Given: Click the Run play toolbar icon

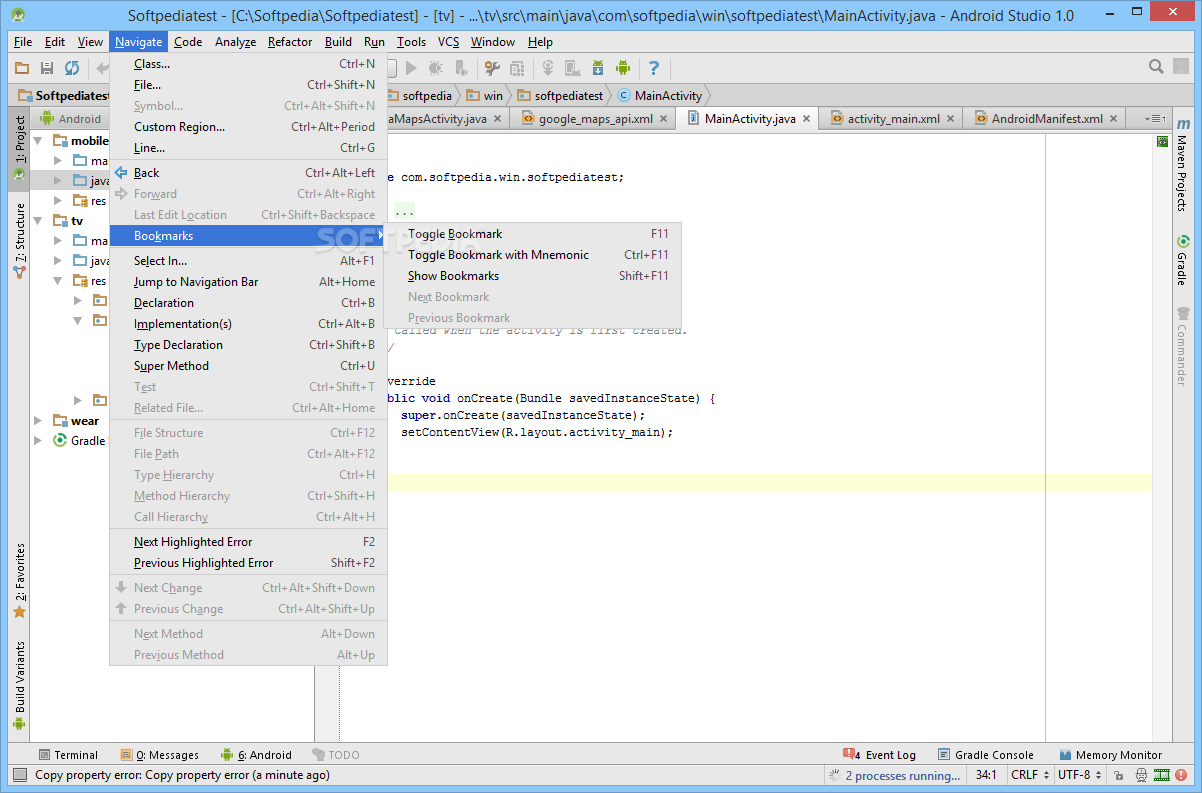Looking at the screenshot, I should pyautogui.click(x=412, y=68).
